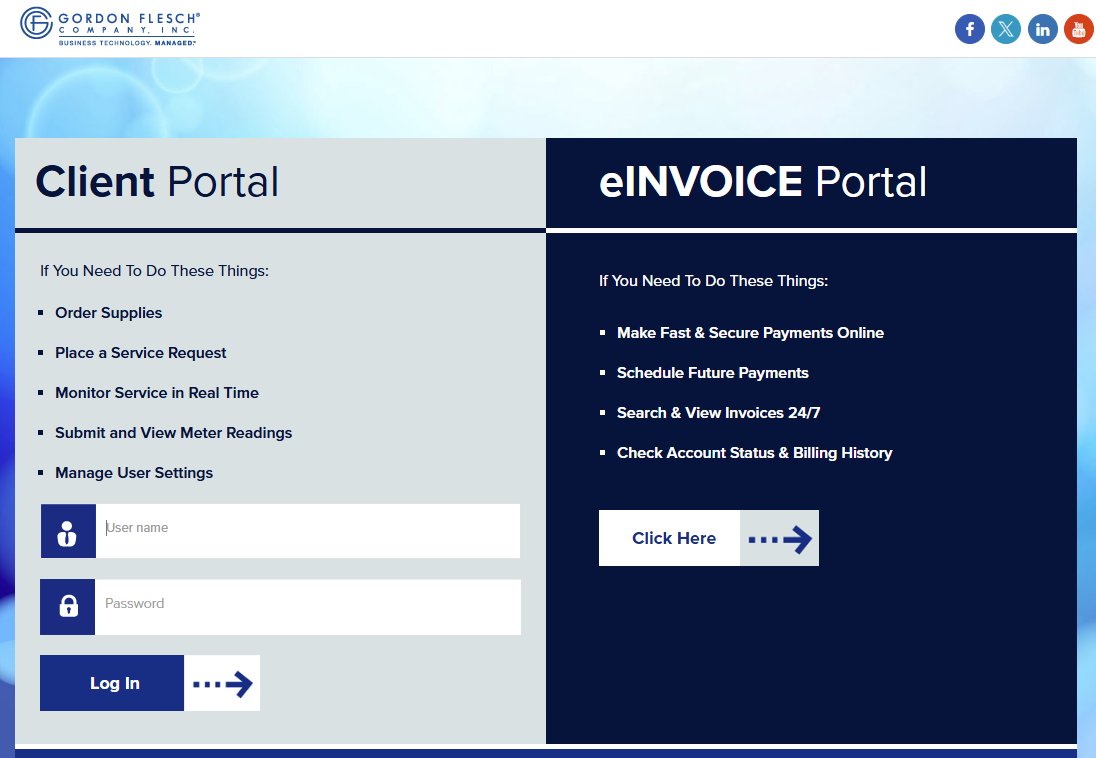The width and height of the screenshot is (1096, 758).
Task: Click 'Check Account Status & Billing History'
Action: point(754,452)
